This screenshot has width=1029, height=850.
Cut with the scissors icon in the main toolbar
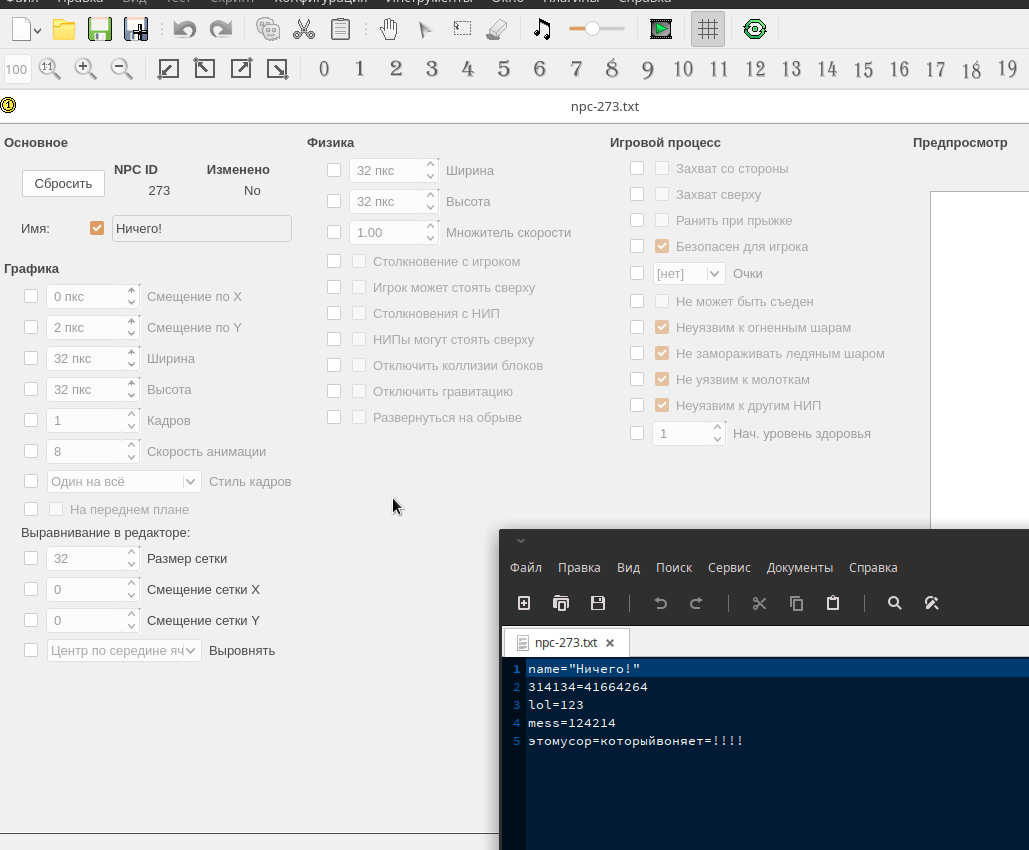(304, 30)
